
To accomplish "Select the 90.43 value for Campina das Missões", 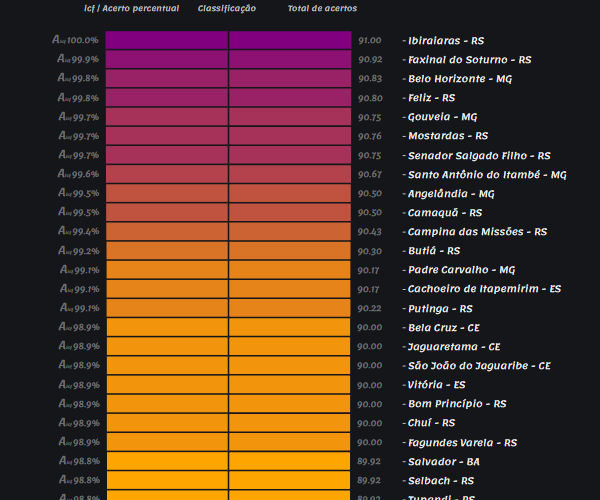I will point(370,232).
